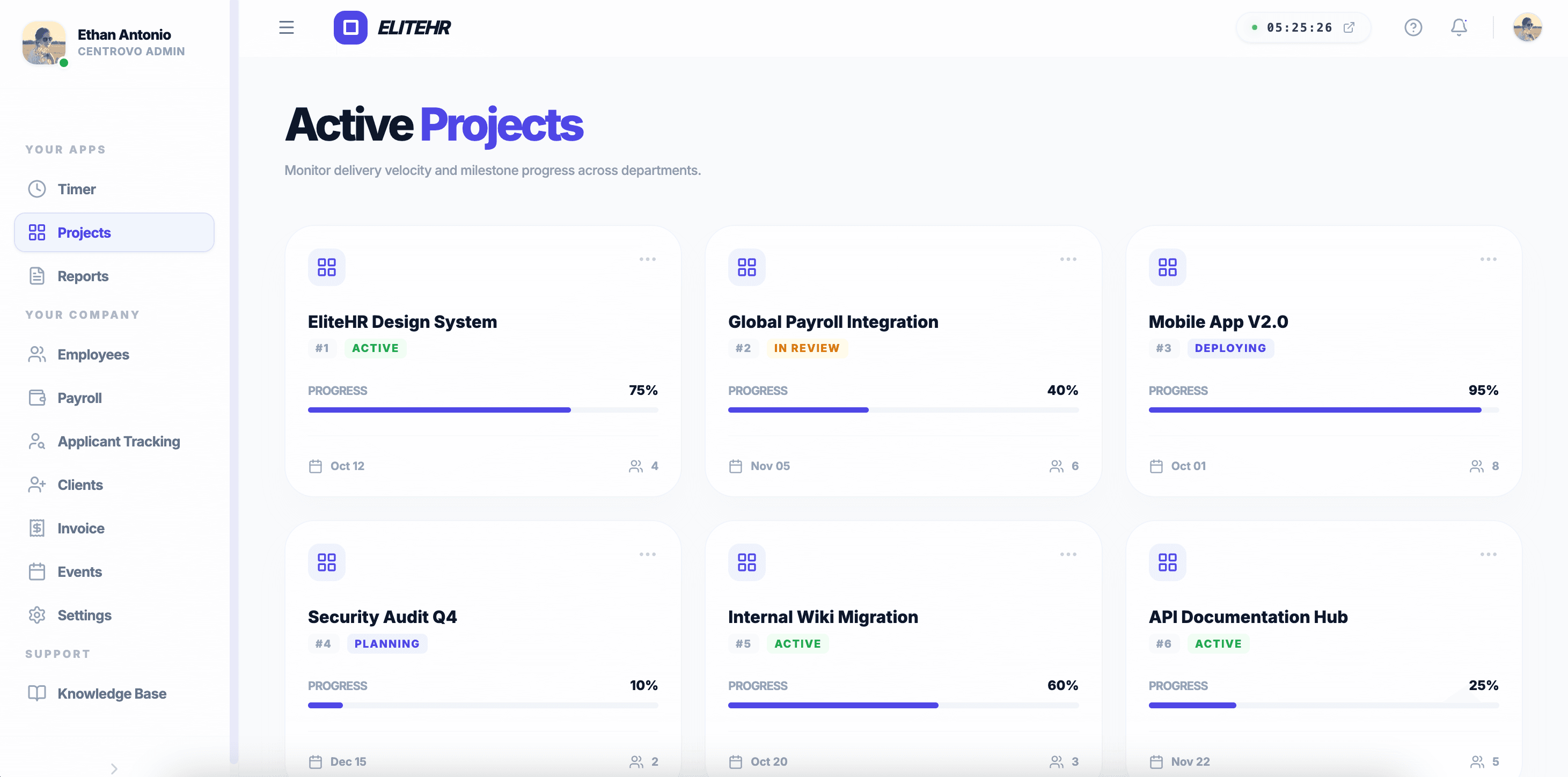Expand the sidebar with the bottom chevron
This screenshot has width=1568, height=777.
point(114,768)
